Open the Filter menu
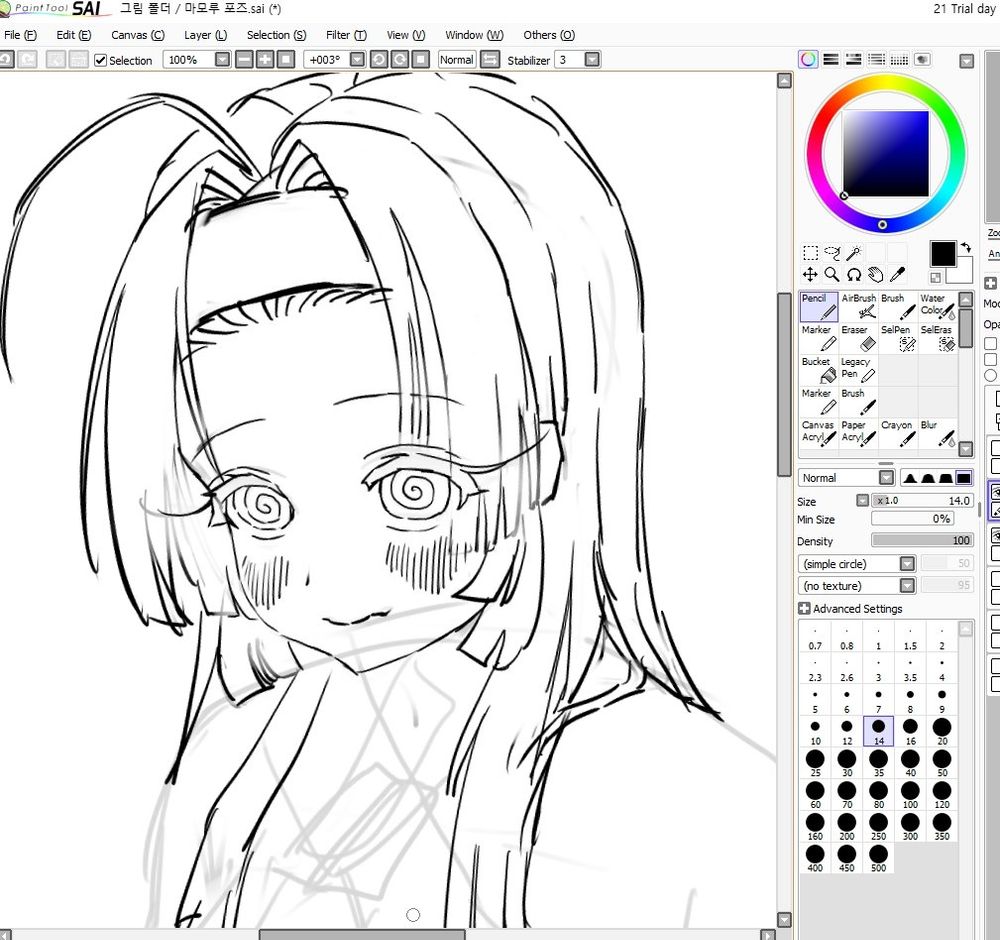 pos(346,35)
